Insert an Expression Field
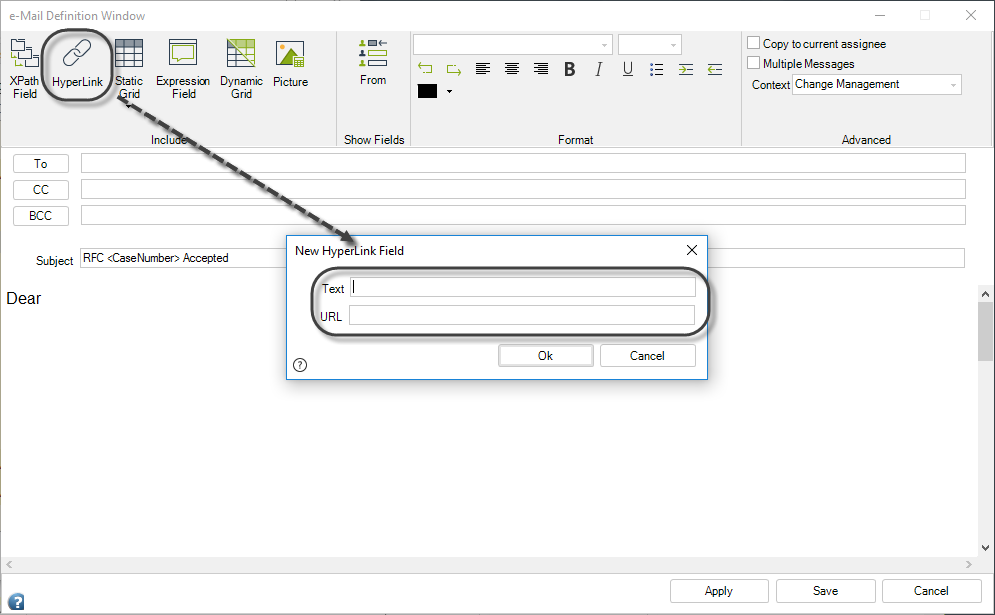 [183, 69]
